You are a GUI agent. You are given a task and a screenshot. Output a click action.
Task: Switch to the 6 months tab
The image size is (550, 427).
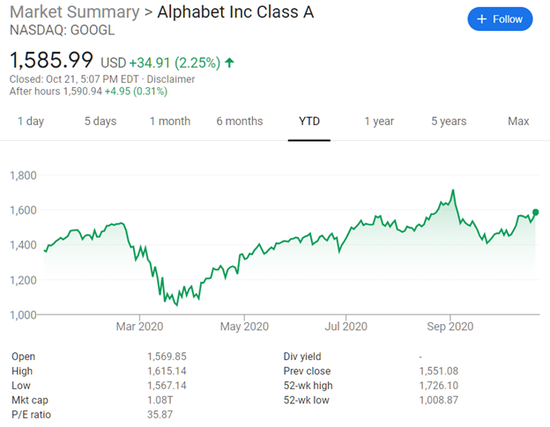pyautogui.click(x=240, y=121)
